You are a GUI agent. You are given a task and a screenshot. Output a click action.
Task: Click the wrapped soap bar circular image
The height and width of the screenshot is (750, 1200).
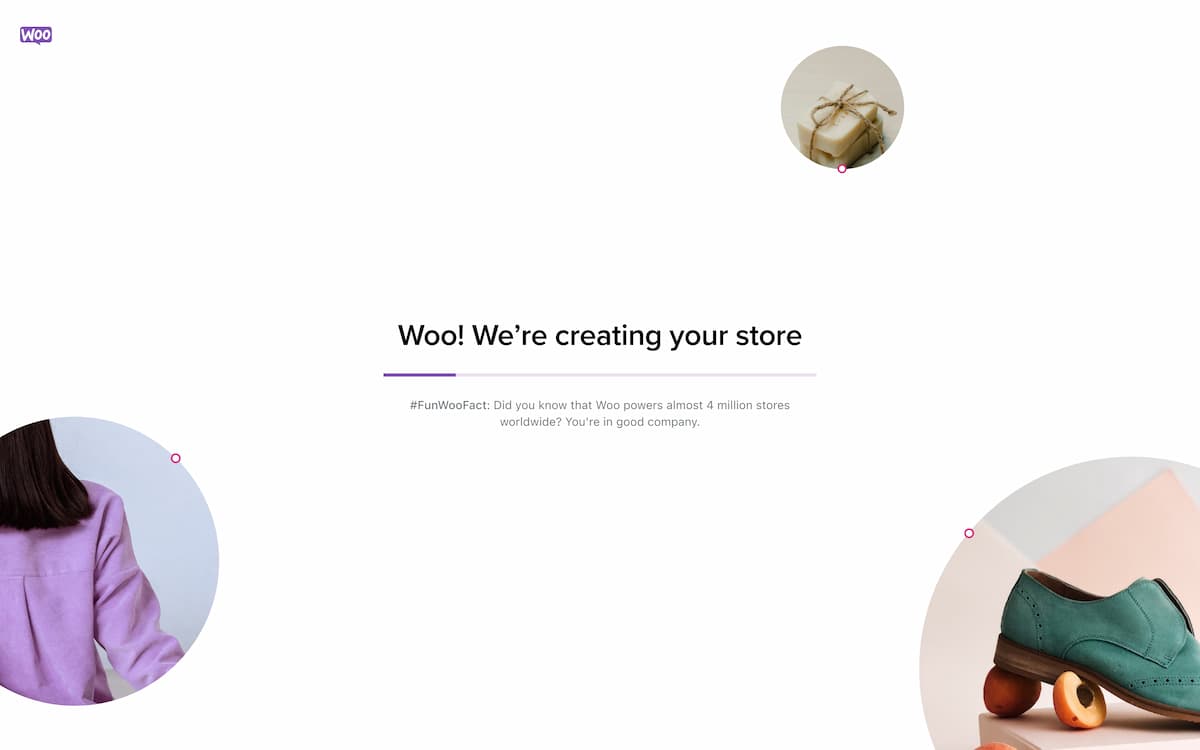point(842,107)
